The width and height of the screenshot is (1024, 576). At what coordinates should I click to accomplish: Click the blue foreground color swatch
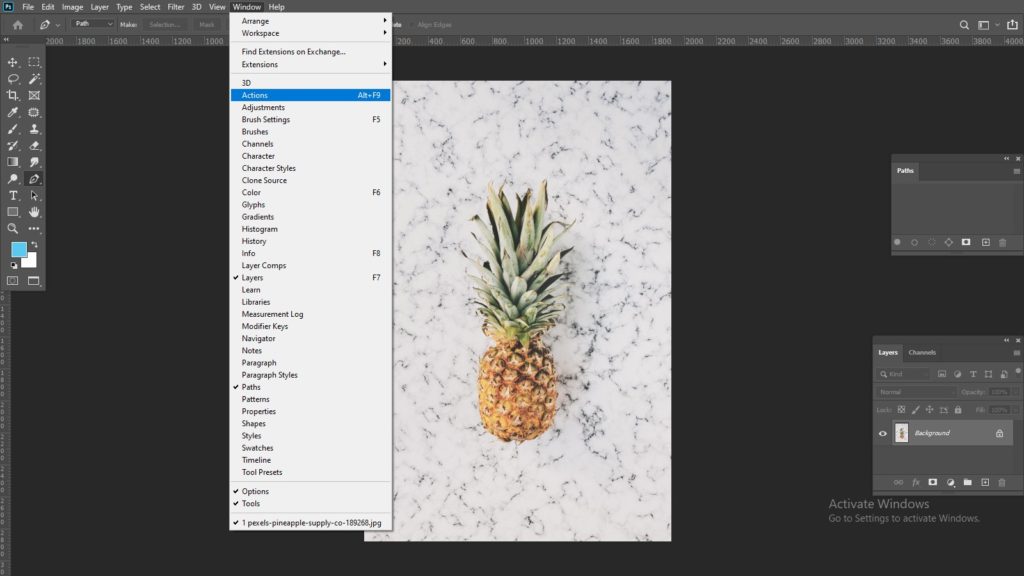(x=18, y=248)
